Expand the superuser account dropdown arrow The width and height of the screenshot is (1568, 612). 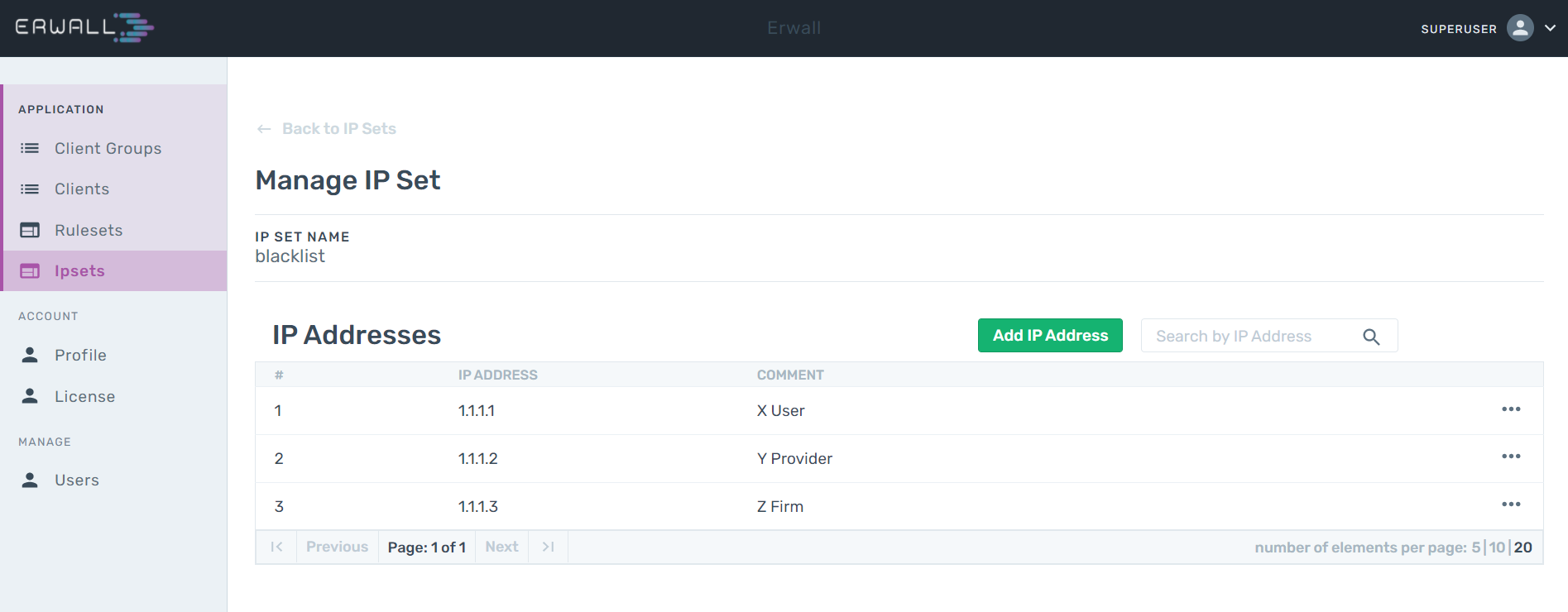tap(1550, 28)
